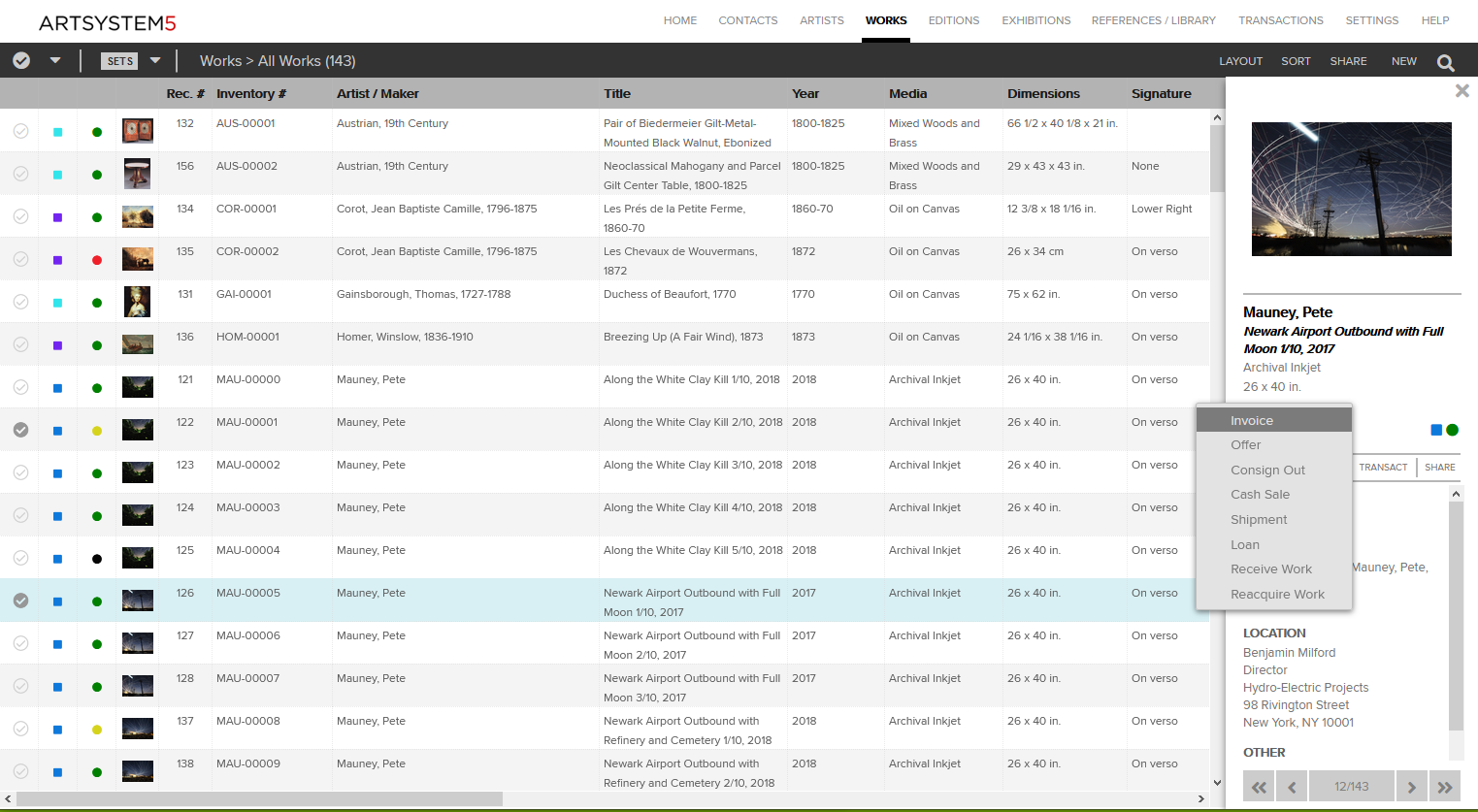
Task: Click green dot indicator in detail panel
Action: [1452, 430]
